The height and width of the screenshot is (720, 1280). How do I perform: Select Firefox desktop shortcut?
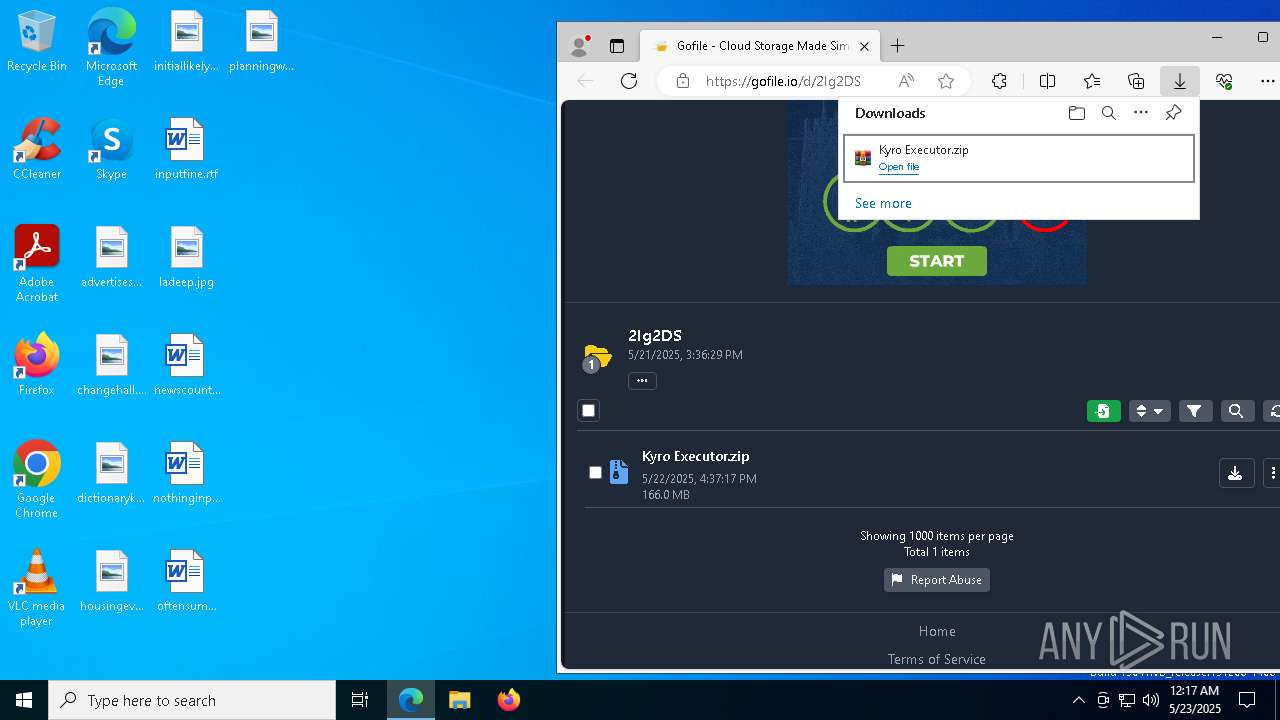[37, 364]
